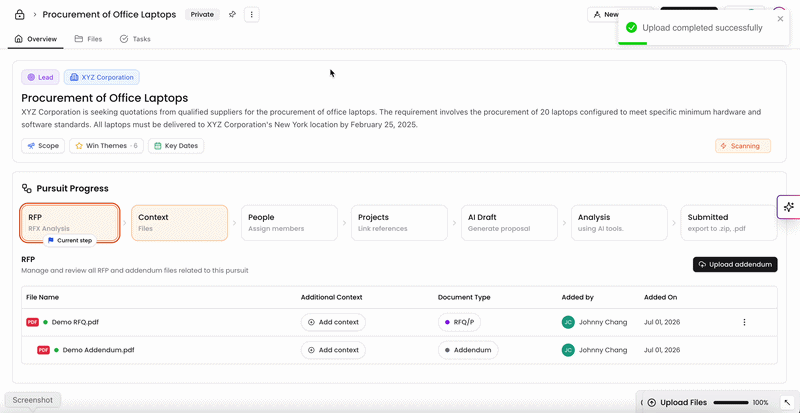This screenshot has width=800, height=413.
Task: Select the Context step in Pursuit Progress
Action: click(180, 223)
